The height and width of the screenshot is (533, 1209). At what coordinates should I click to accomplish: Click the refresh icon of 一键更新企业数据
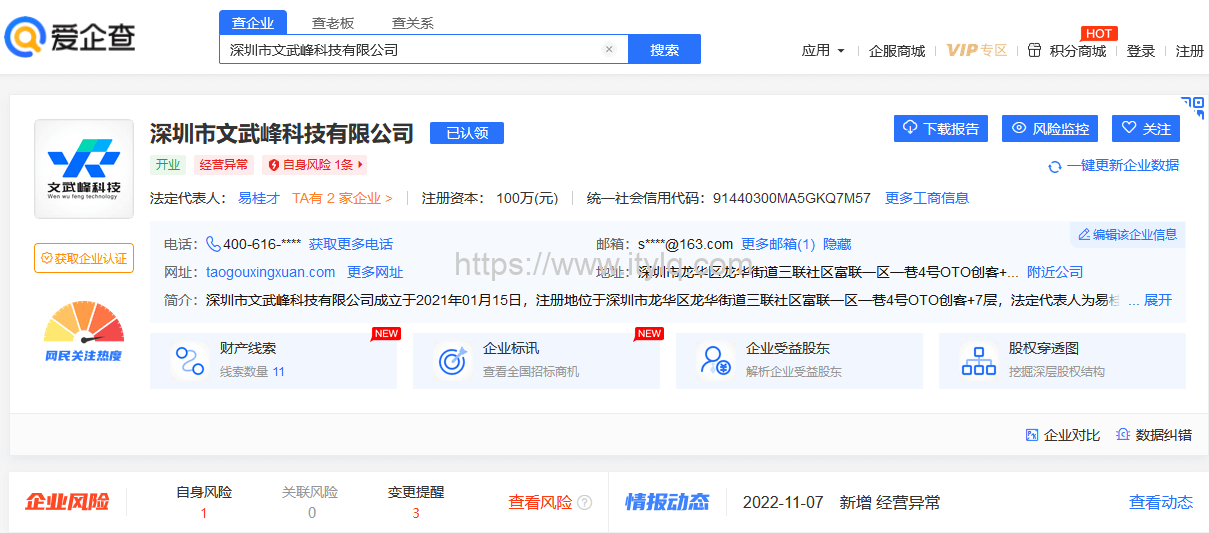(1054, 166)
